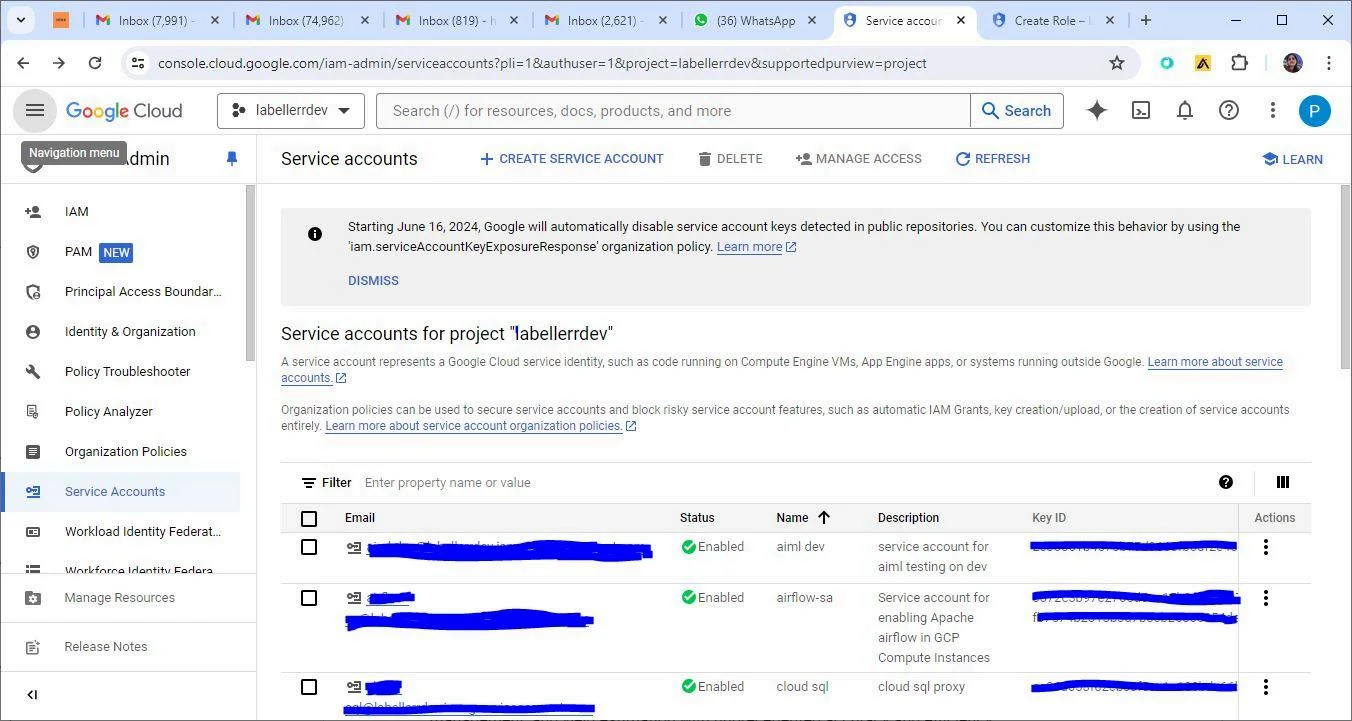The width and height of the screenshot is (1352, 721).
Task: Switch to the WhatsApp tab
Action: tap(756, 20)
